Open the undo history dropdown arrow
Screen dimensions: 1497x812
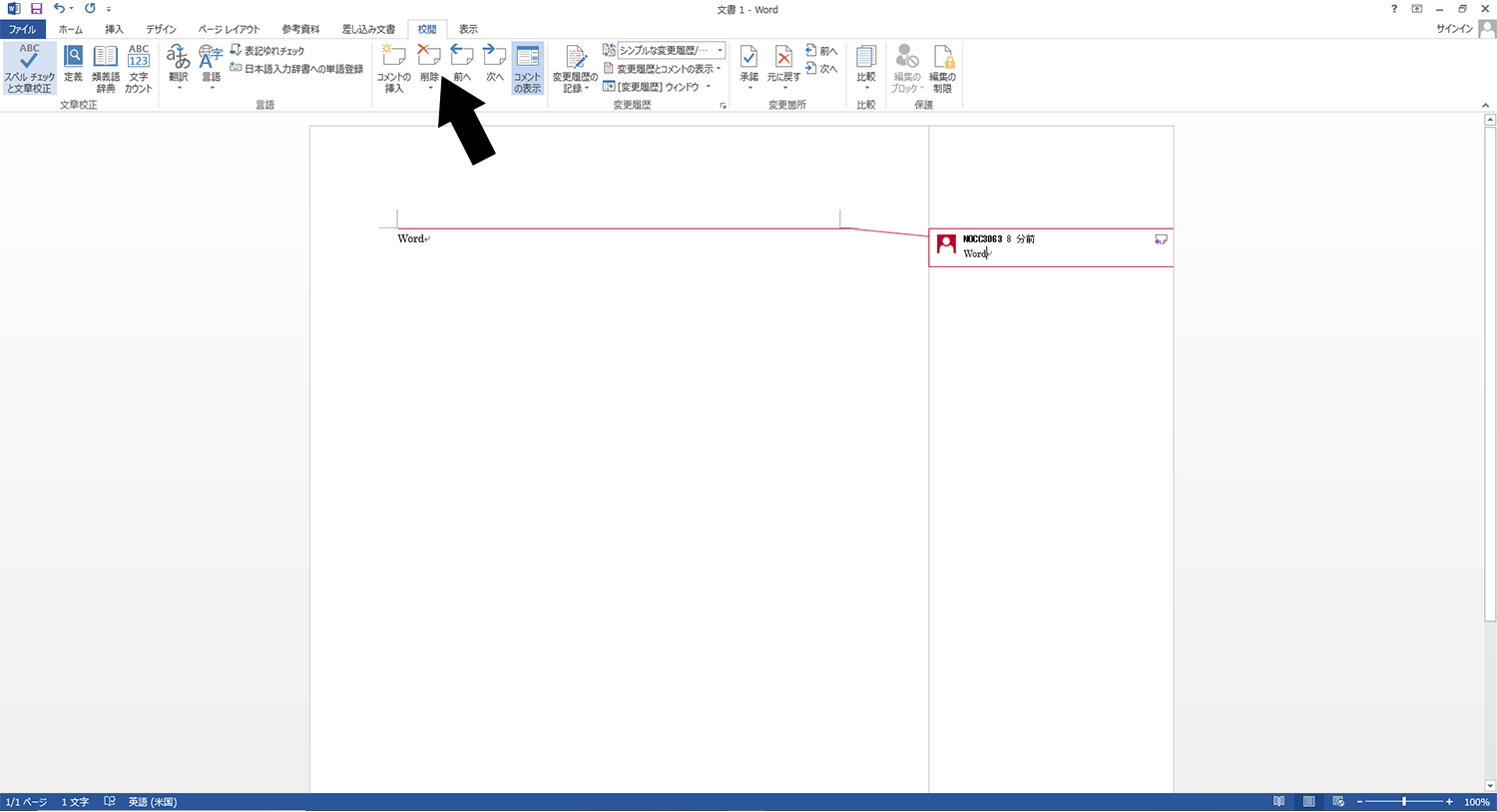[71, 9]
